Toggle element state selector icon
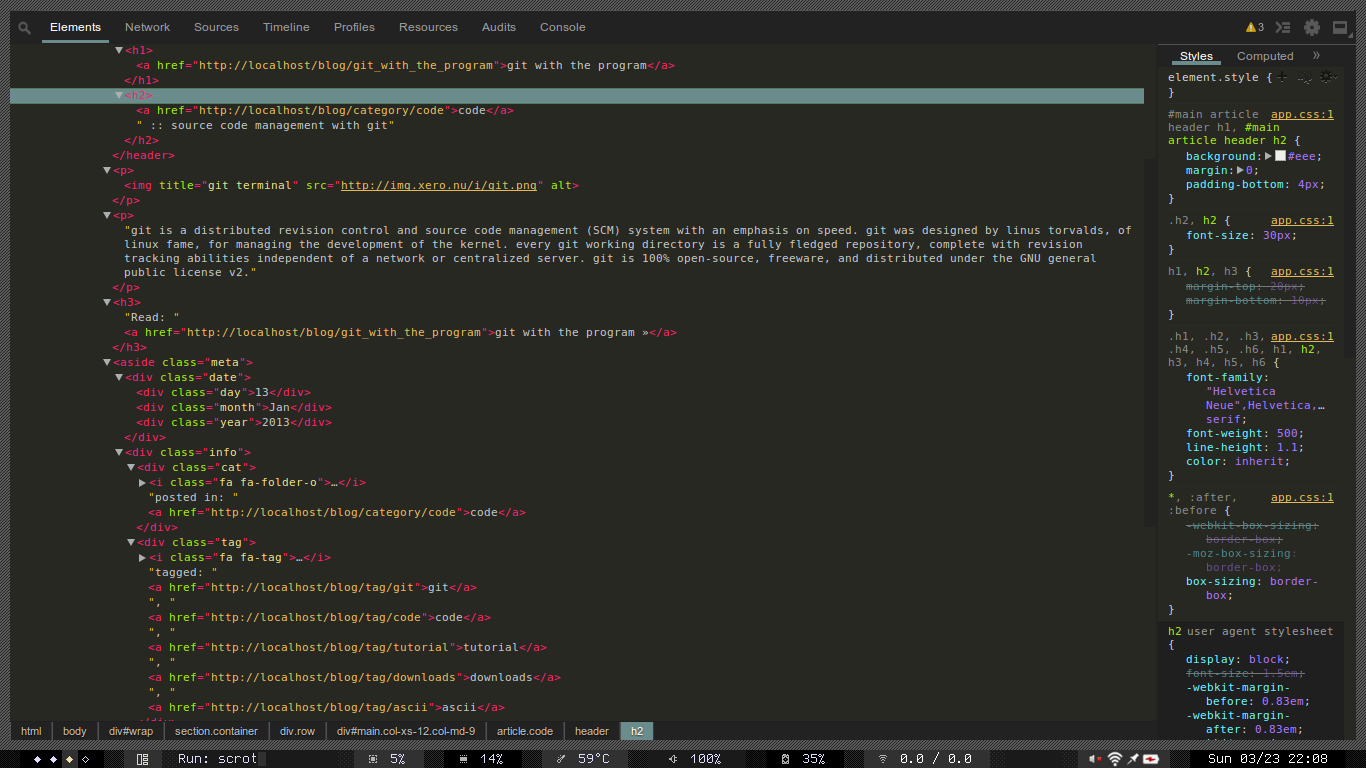 point(1305,77)
